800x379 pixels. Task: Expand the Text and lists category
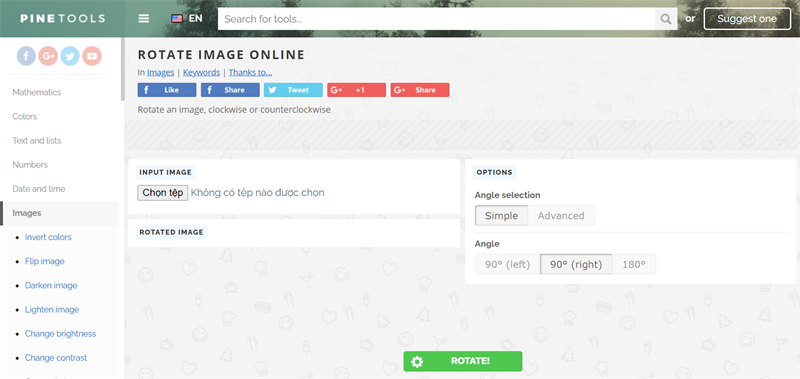(37, 140)
